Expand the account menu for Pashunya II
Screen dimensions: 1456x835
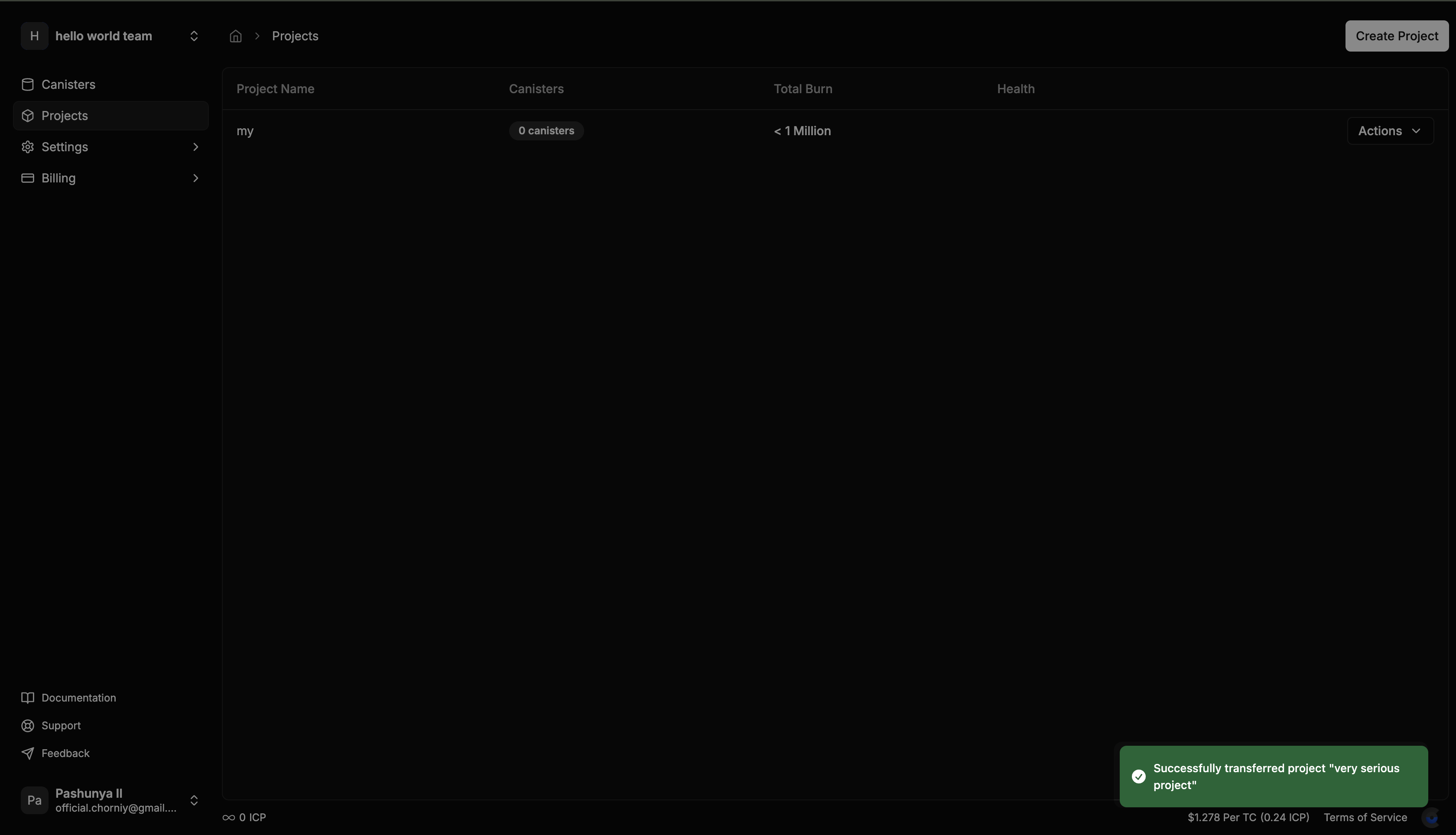click(195, 800)
